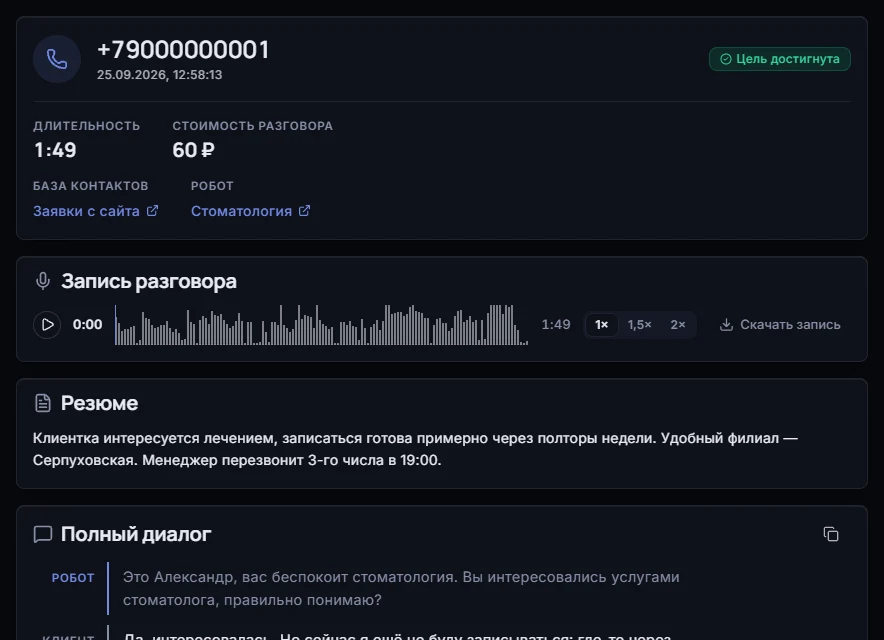Click the Цель достигнута status badge
884x640 pixels.
pyautogui.click(x=780, y=59)
